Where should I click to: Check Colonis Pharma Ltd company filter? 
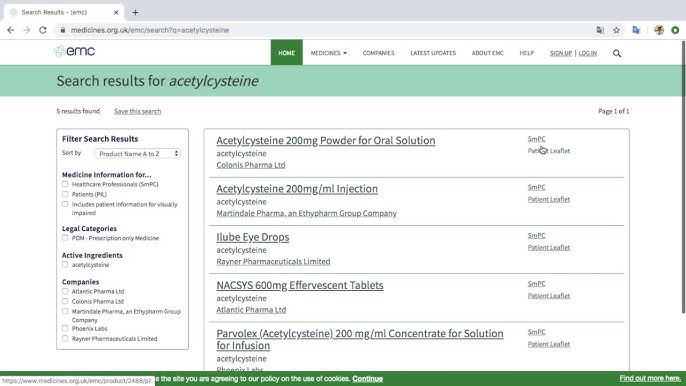[65, 301]
